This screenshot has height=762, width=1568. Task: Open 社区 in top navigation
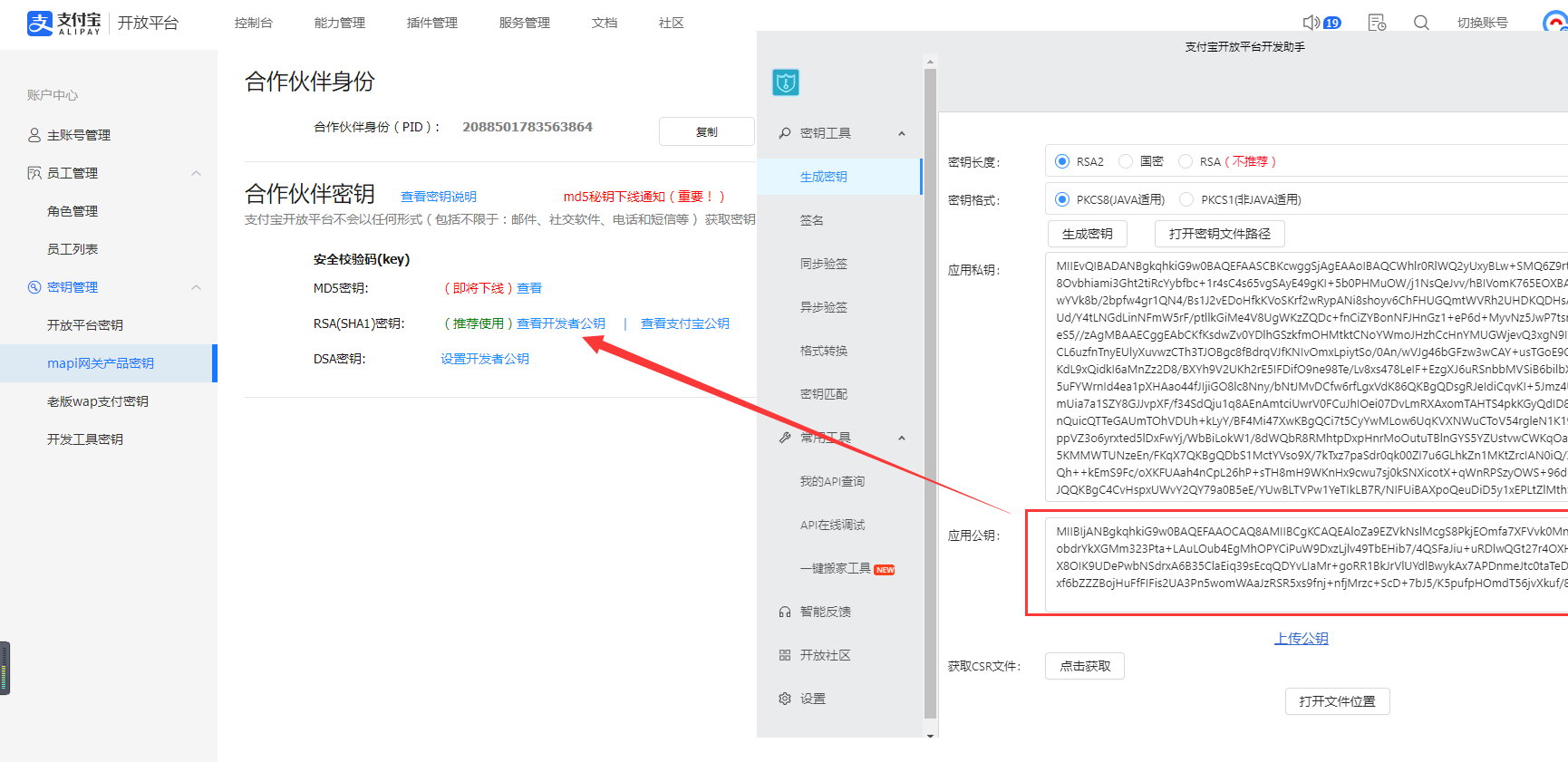pyautogui.click(x=672, y=23)
